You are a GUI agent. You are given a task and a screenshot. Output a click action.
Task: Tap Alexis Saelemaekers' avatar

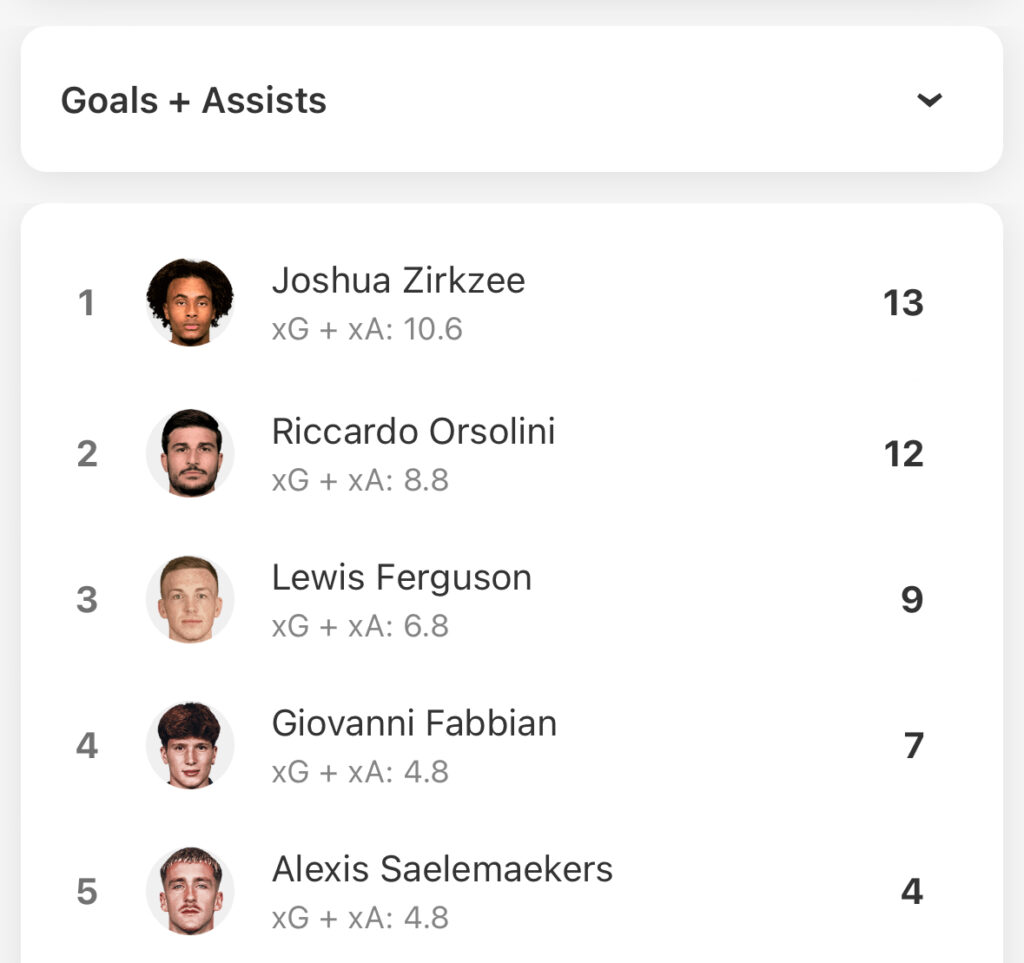[190, 891]
